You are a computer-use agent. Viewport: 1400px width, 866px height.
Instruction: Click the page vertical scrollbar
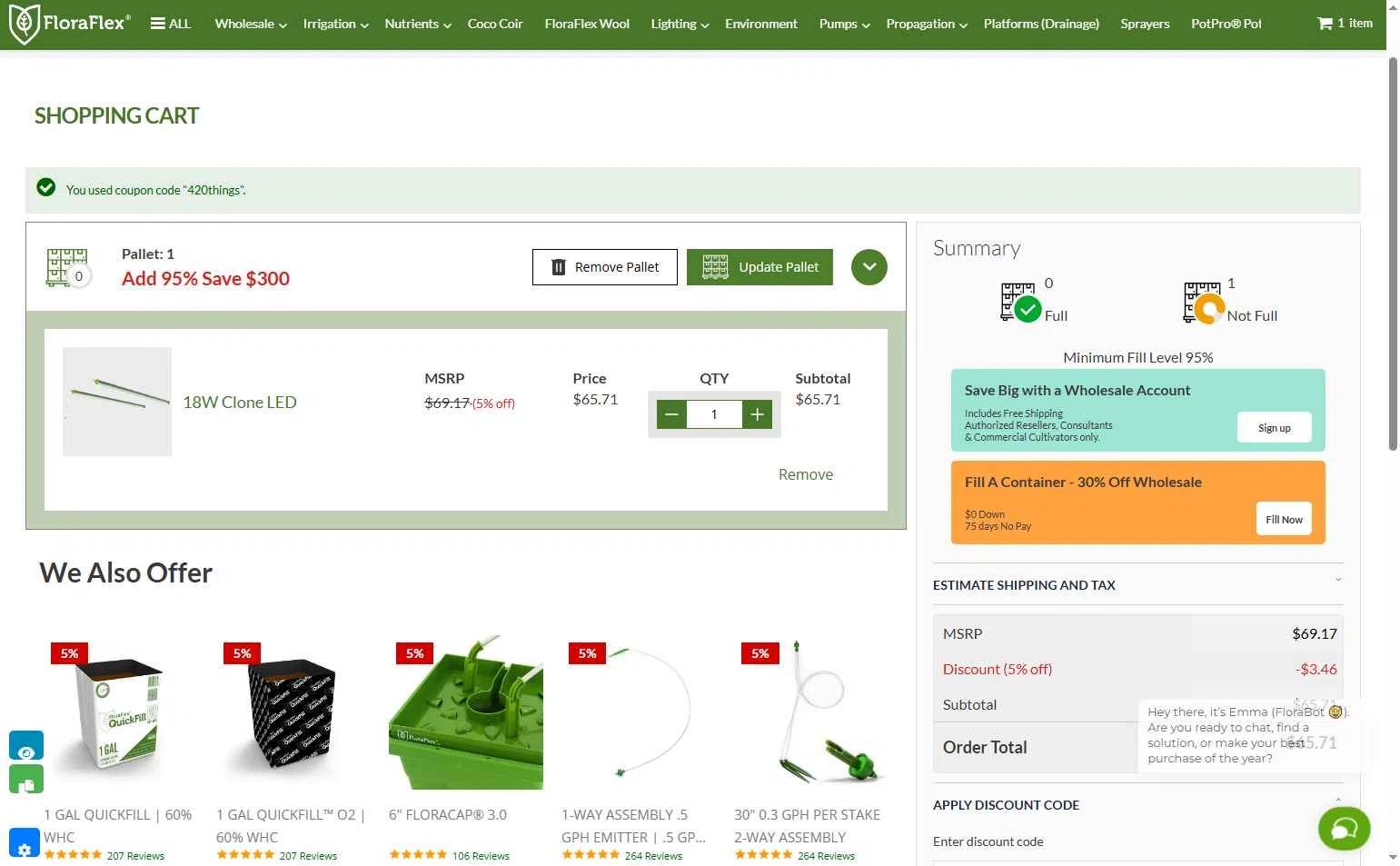1393,254
